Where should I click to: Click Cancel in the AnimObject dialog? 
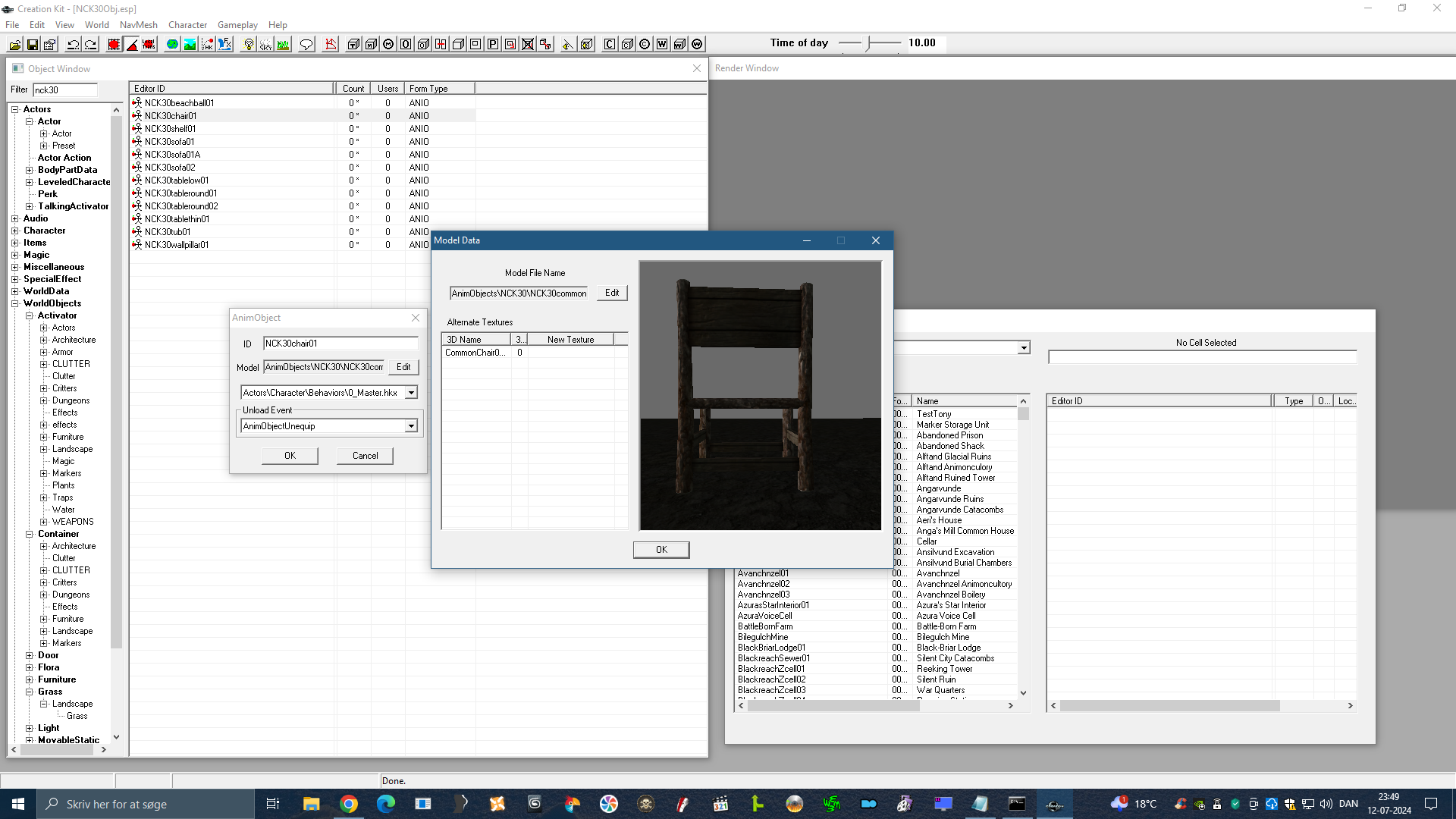click(365, 456)
